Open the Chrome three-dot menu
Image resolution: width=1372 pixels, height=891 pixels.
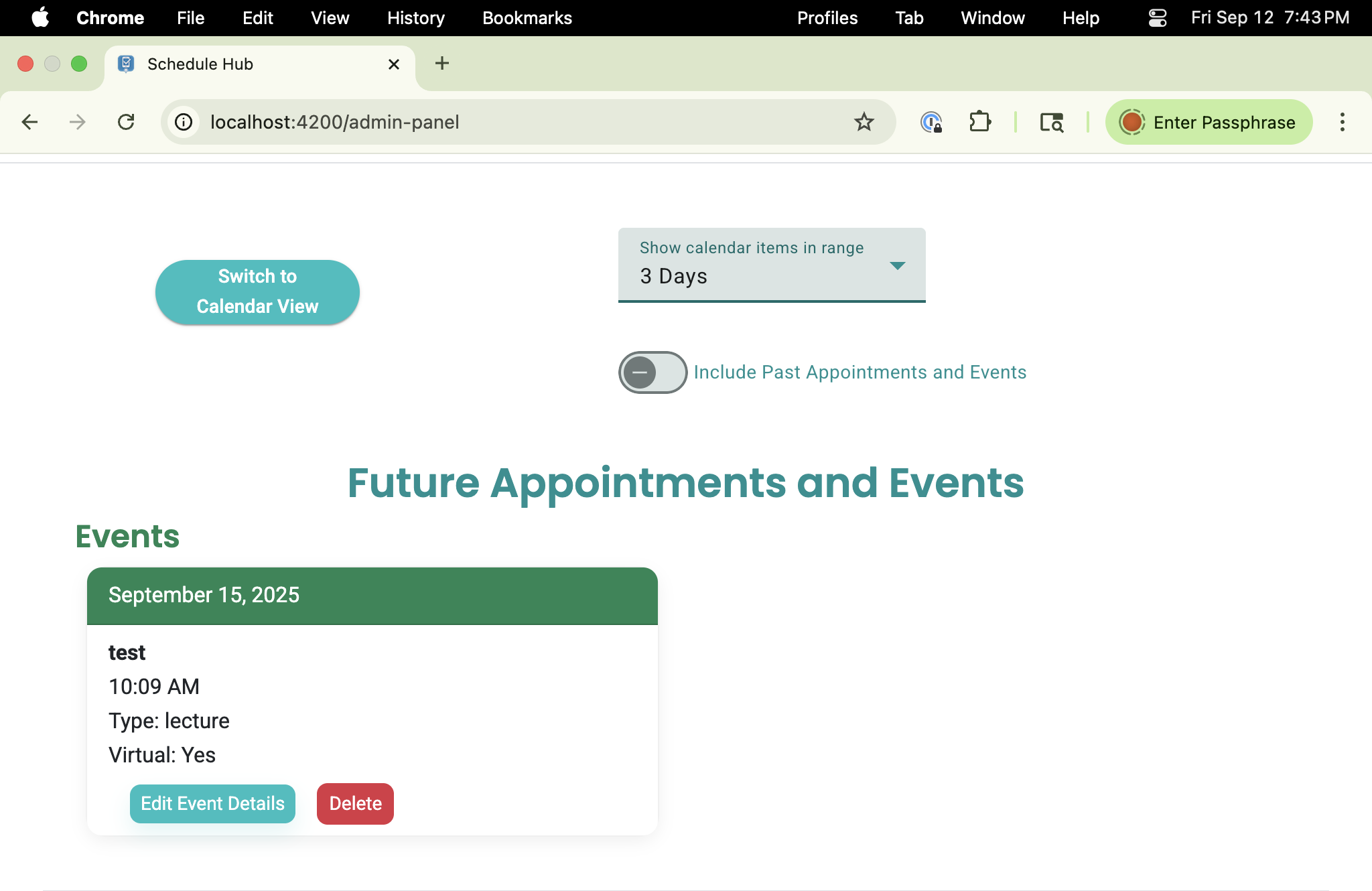point(1342,122)
